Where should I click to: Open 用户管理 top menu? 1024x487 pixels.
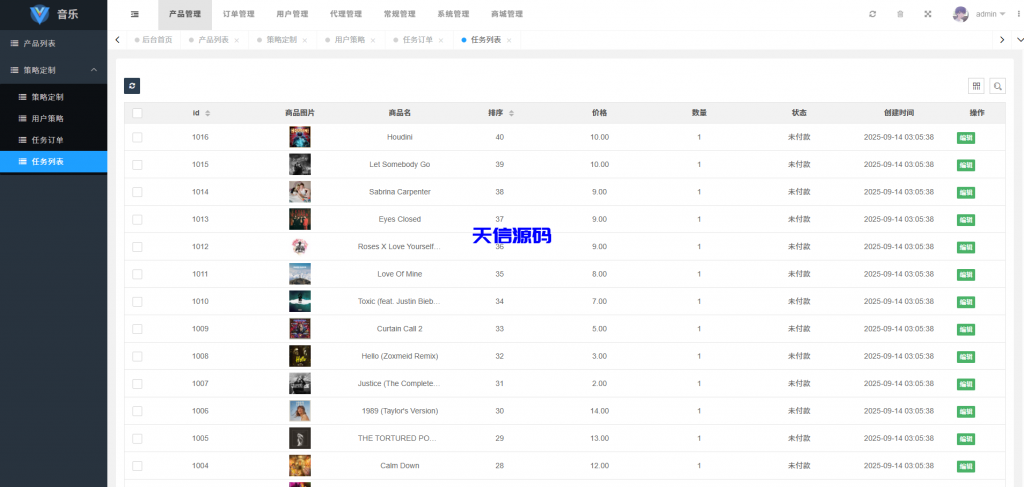pyautogui.click(x=292, y=14)
